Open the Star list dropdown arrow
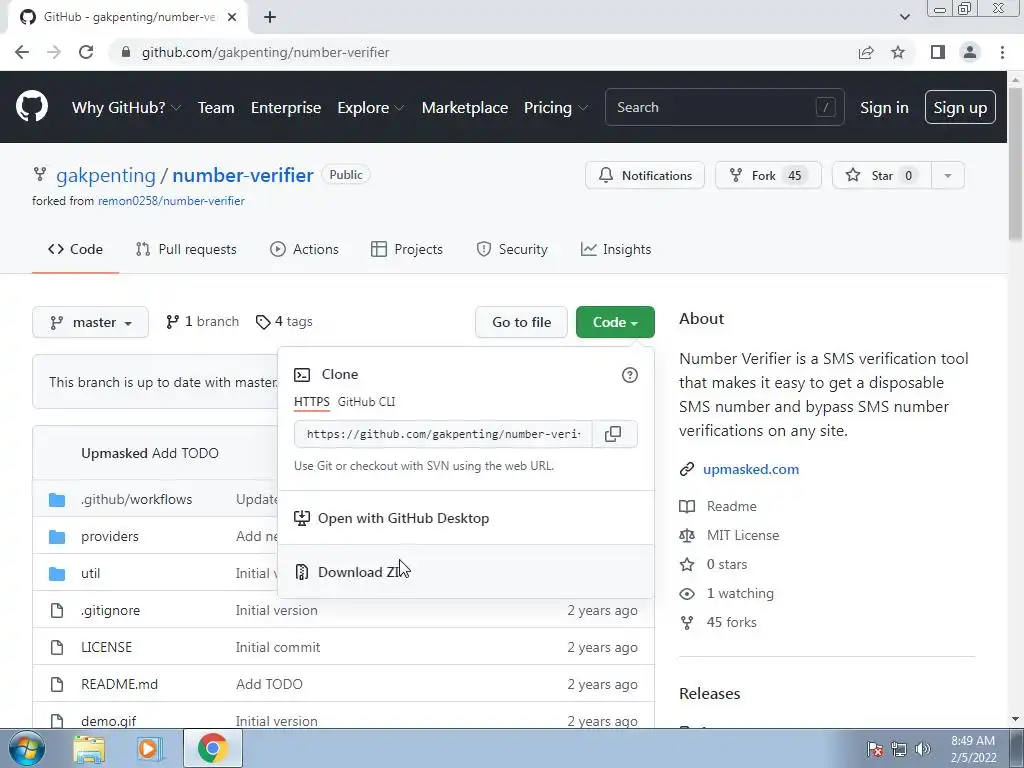The width and height of the screenshot is (1024, 768). [x=948, y=175]
